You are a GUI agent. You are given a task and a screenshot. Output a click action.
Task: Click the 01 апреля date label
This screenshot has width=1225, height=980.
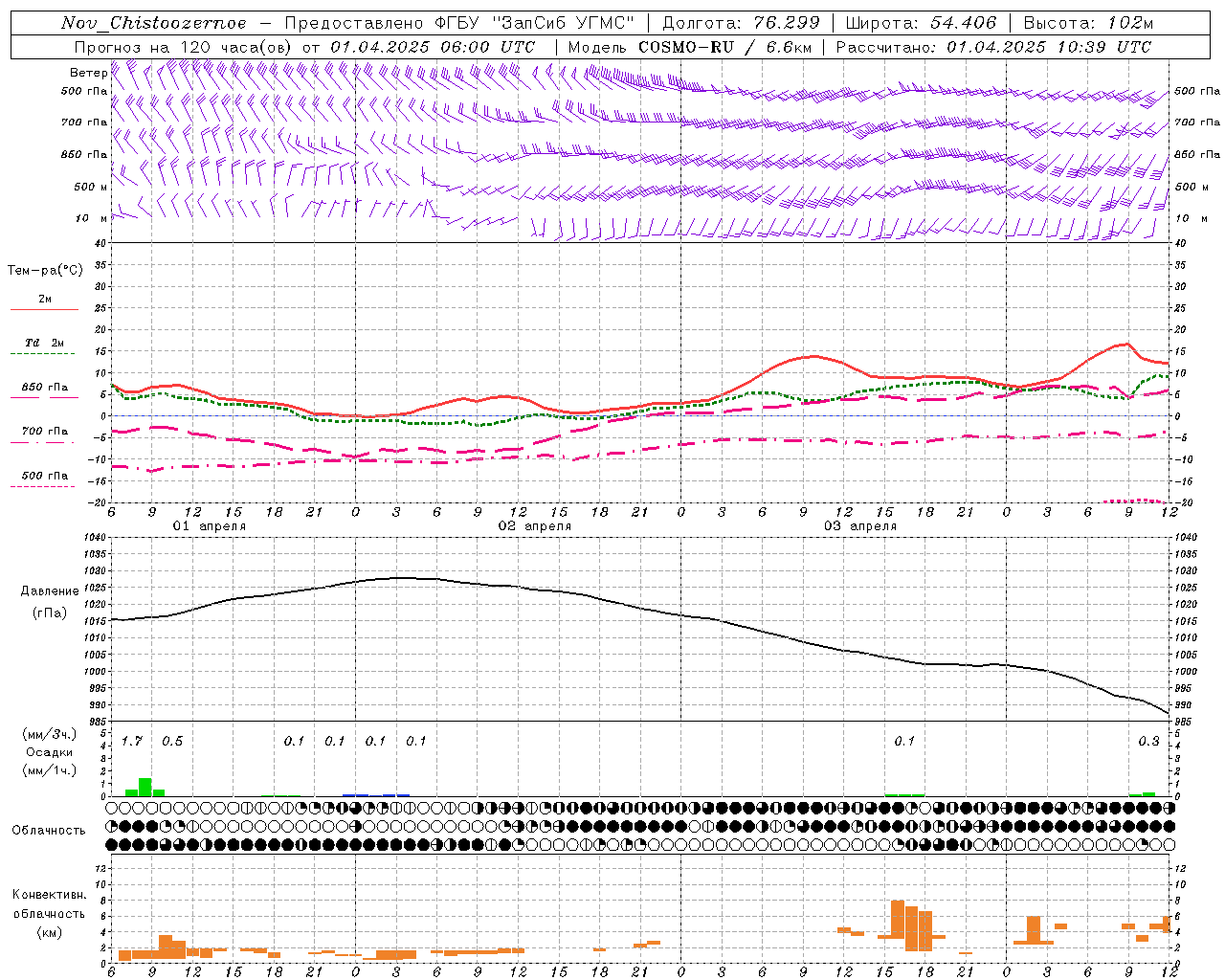210,526
